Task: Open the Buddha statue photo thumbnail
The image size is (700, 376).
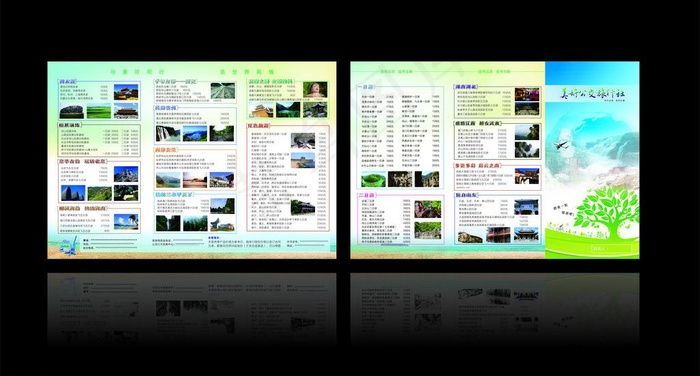Action: point(315,90)
